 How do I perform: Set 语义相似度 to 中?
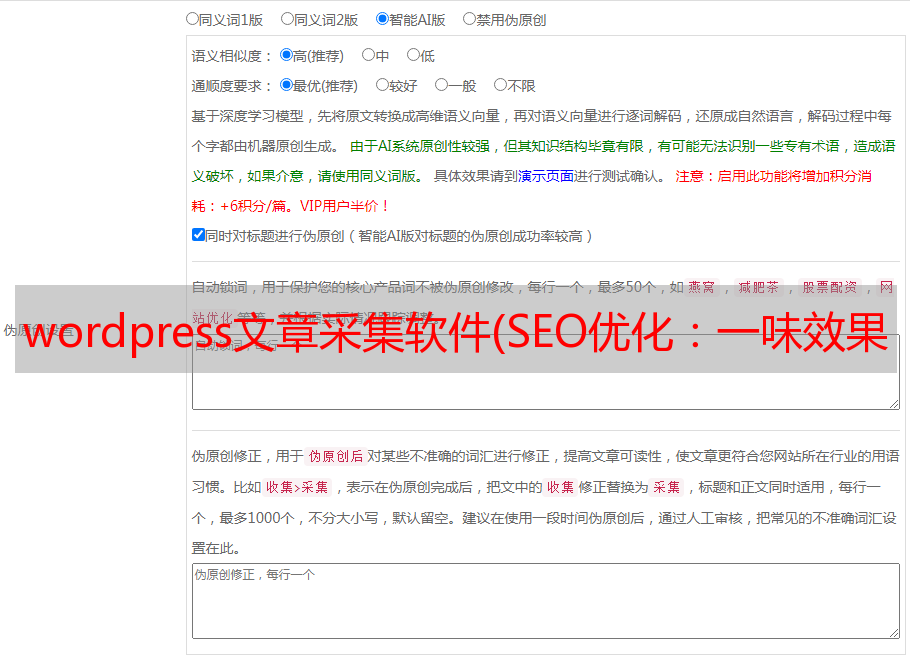pyautogui.click(x=368, y=55)
